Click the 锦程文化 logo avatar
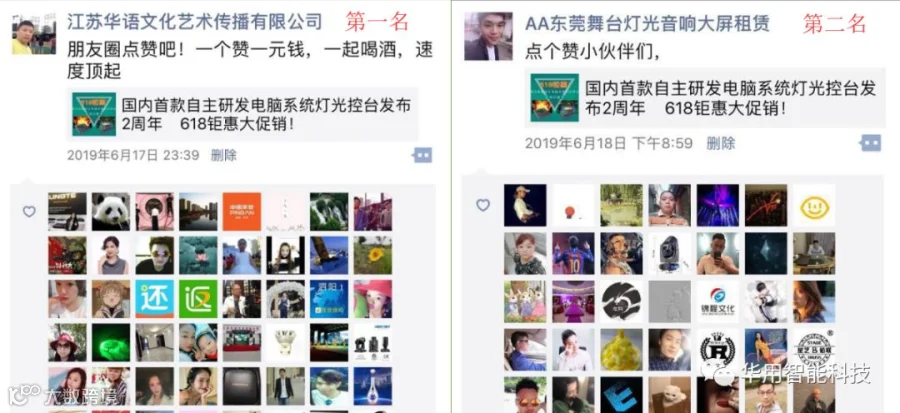900x413 pixels. click(x=718, y=302)
